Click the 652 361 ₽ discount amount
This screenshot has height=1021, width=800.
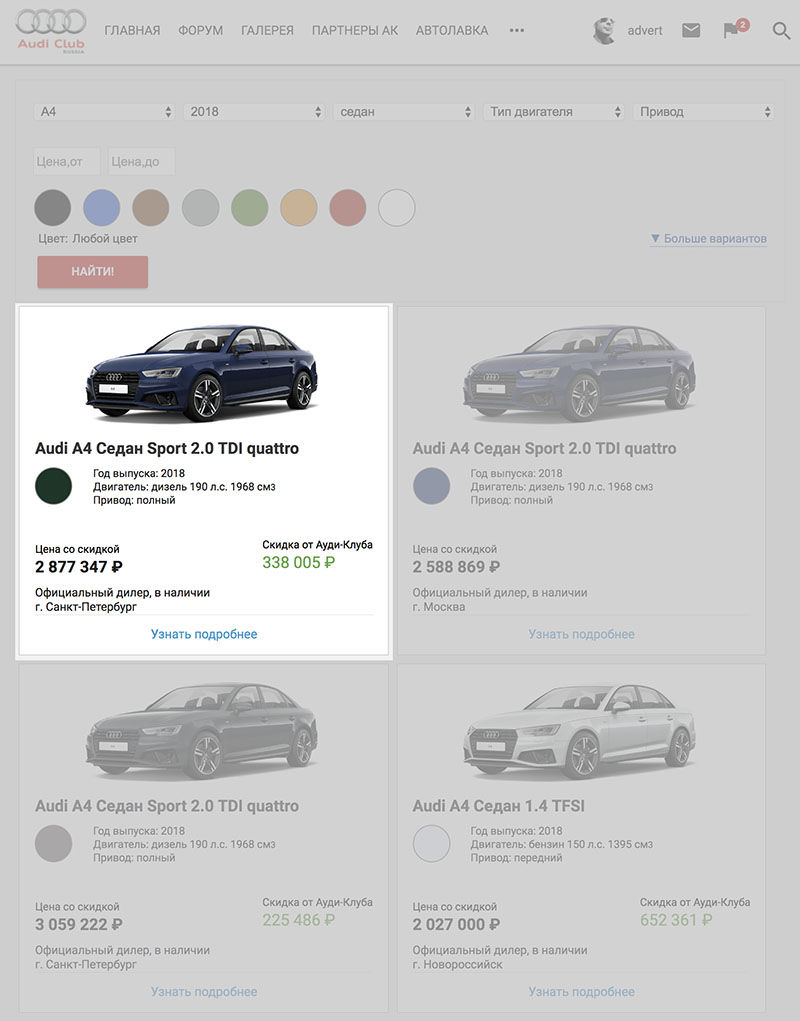(676, 920)
